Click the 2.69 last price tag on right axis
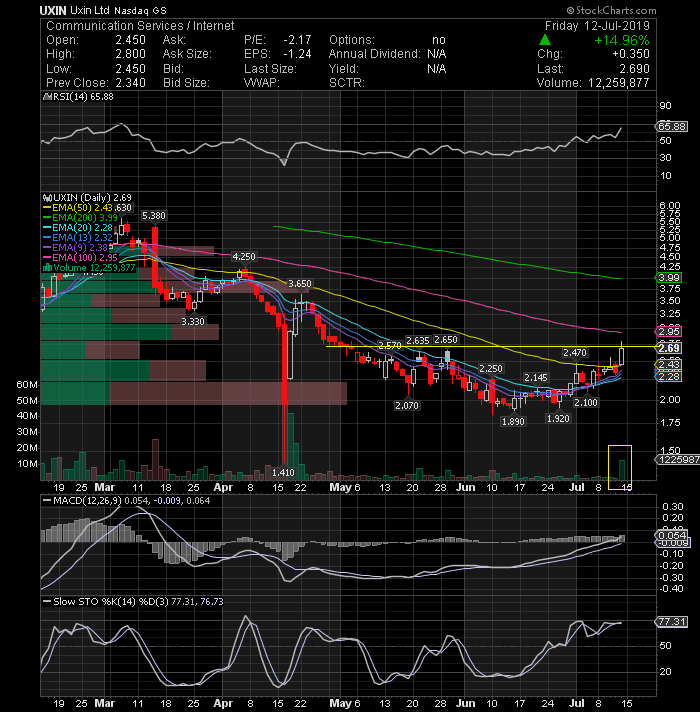Viewport: 700px width, 712px height. pos(669,348)
